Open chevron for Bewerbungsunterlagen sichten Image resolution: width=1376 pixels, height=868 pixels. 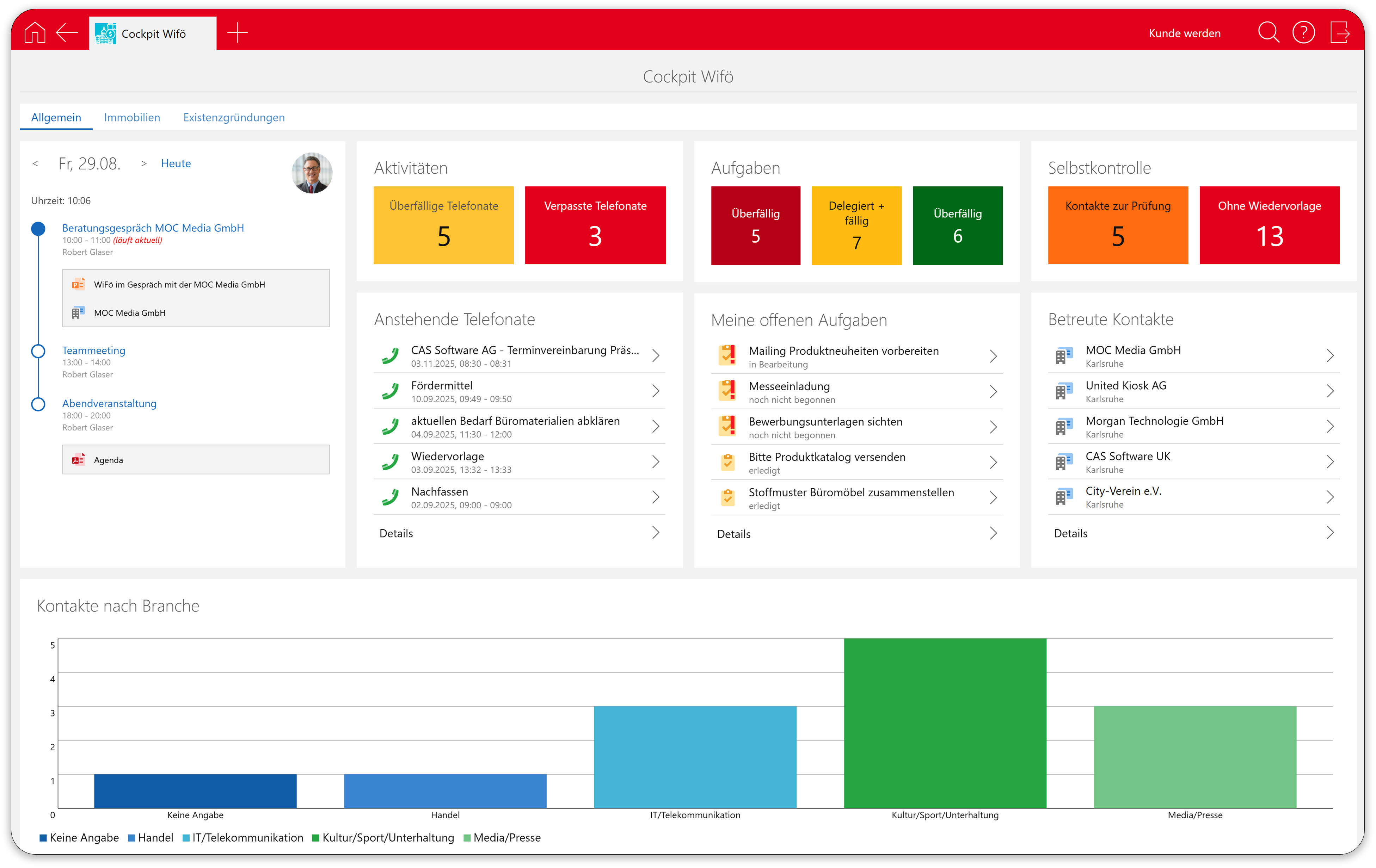click(993, 427)
